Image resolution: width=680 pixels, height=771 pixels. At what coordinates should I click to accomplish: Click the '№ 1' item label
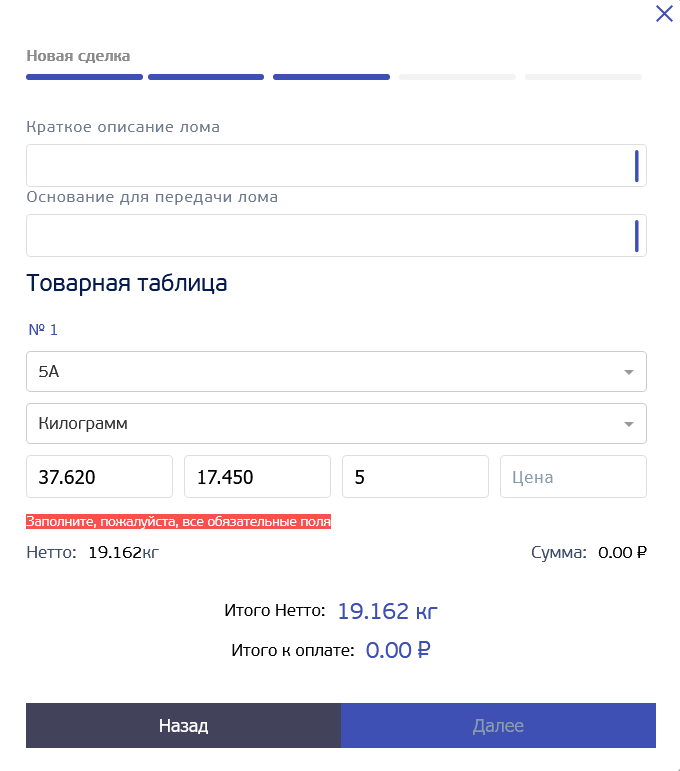click(x=43, y=329)
